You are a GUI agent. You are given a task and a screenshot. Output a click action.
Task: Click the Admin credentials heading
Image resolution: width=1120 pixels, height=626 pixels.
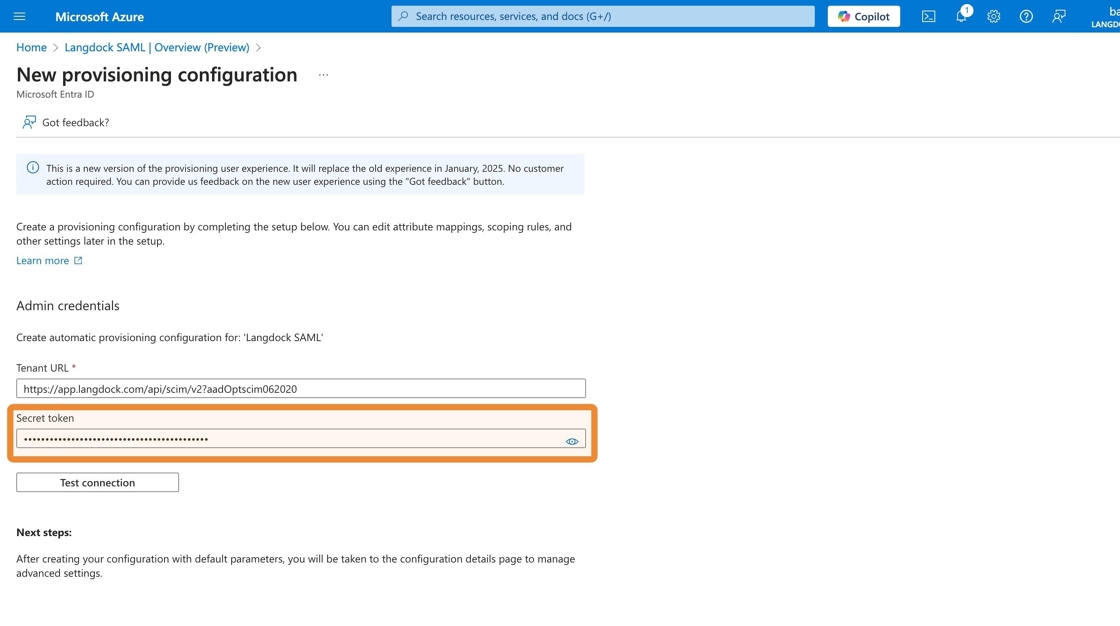coord(68,306)
